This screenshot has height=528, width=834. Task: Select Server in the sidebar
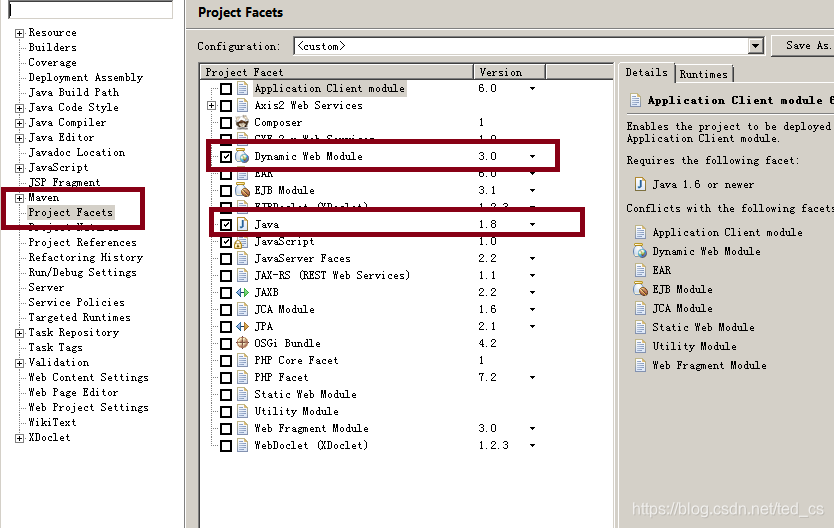[46, 287]
